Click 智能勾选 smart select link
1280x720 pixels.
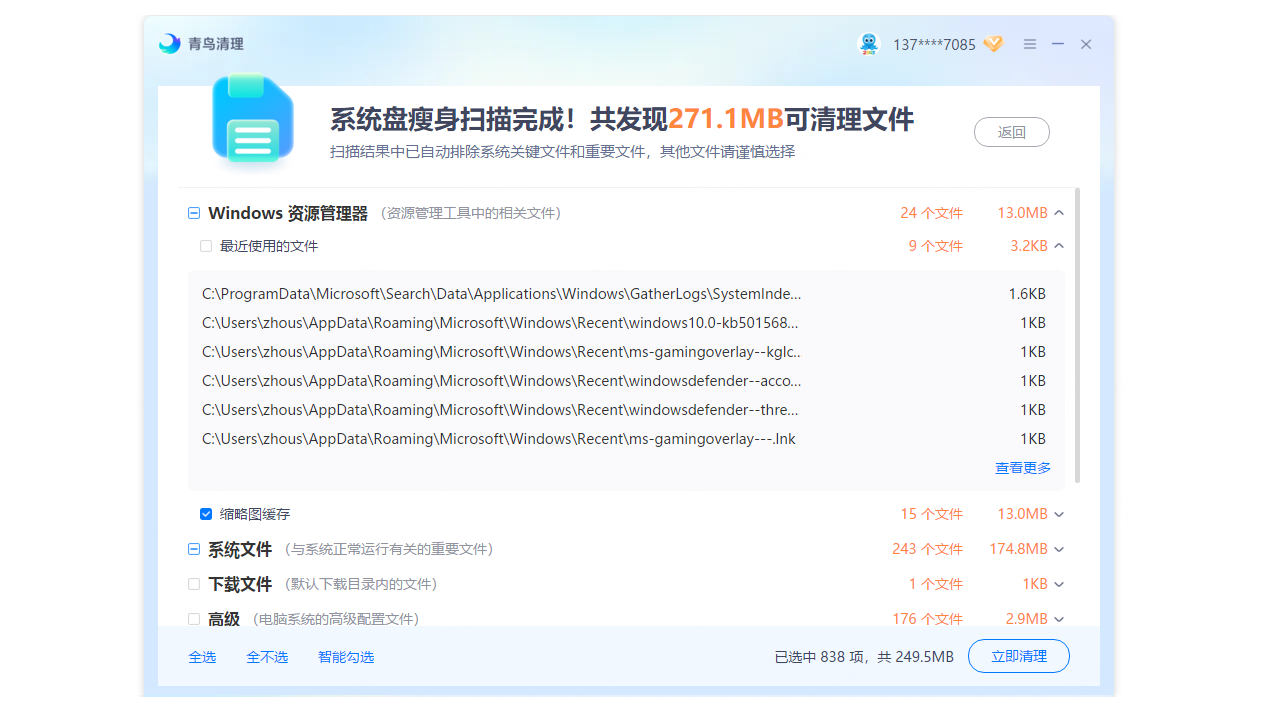346,657
